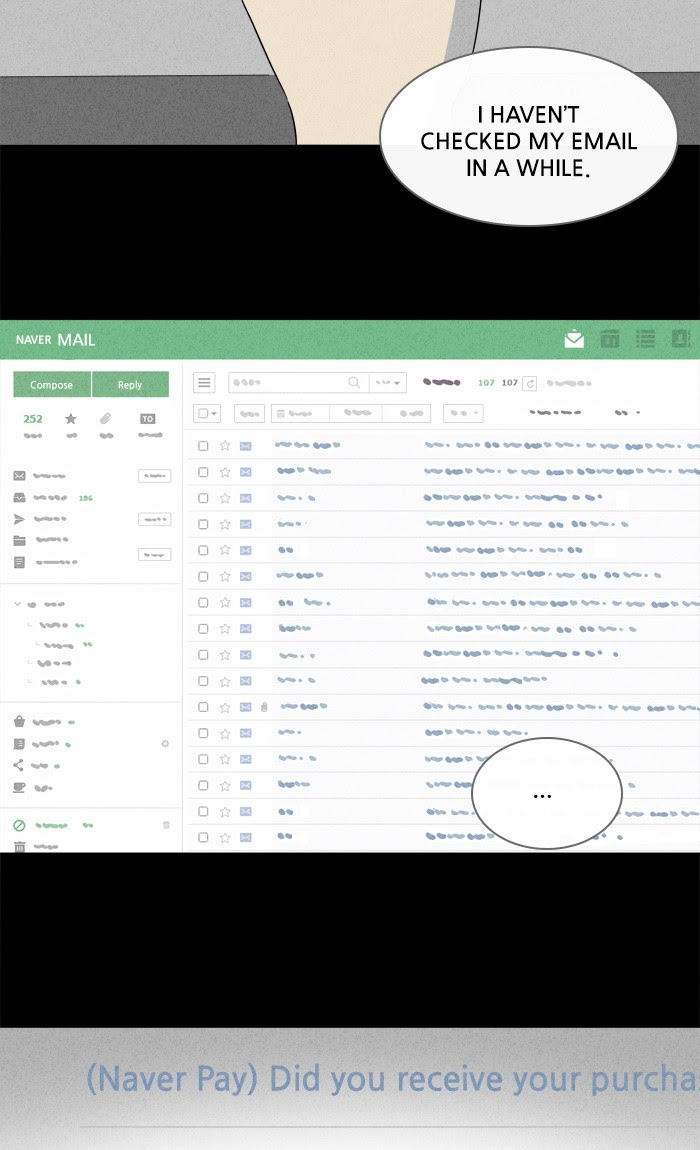Click the refresh icon next to 107
This screenshot has height=1150, width=700.
[x=530, y=383]
